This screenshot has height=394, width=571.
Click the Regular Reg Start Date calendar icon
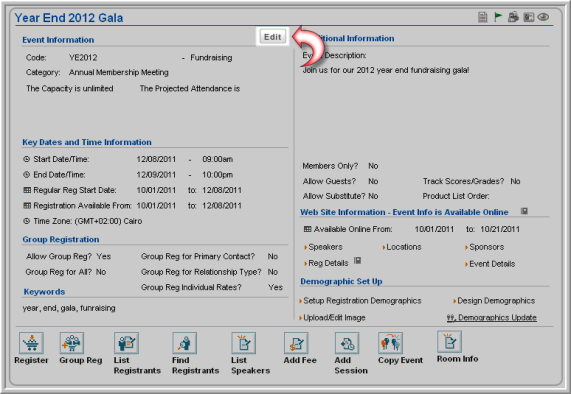point(27,190)
